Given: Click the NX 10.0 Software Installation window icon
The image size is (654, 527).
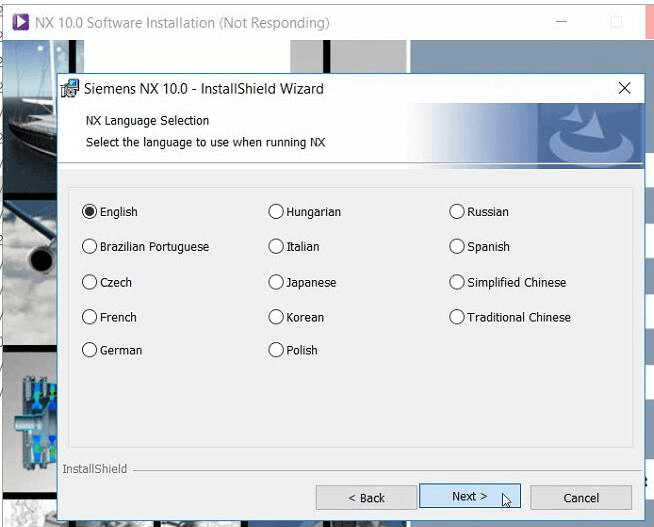Looking at the screenshot, I should pos(19,22).
